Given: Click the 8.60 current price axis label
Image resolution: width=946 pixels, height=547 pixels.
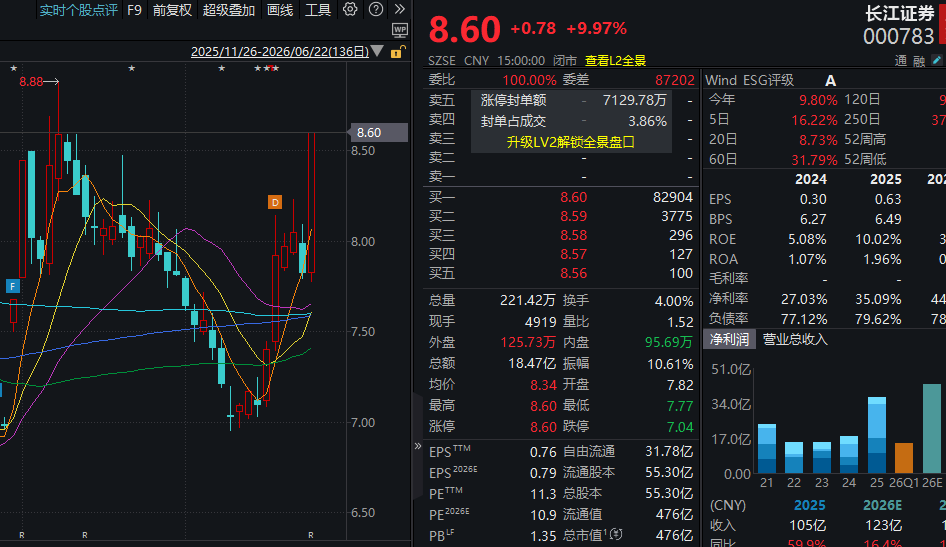Looking at the screenshot, I should point(378,133).
